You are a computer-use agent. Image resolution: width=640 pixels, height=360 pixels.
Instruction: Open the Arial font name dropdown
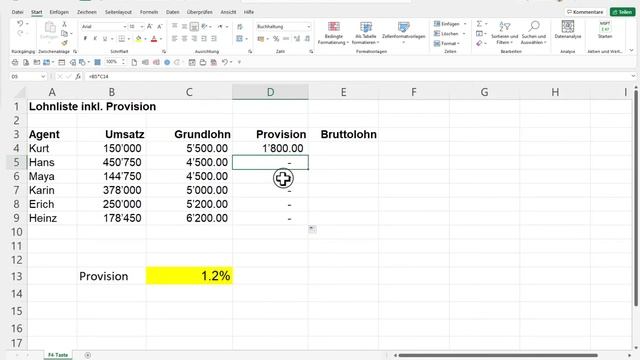click(124, 27)
